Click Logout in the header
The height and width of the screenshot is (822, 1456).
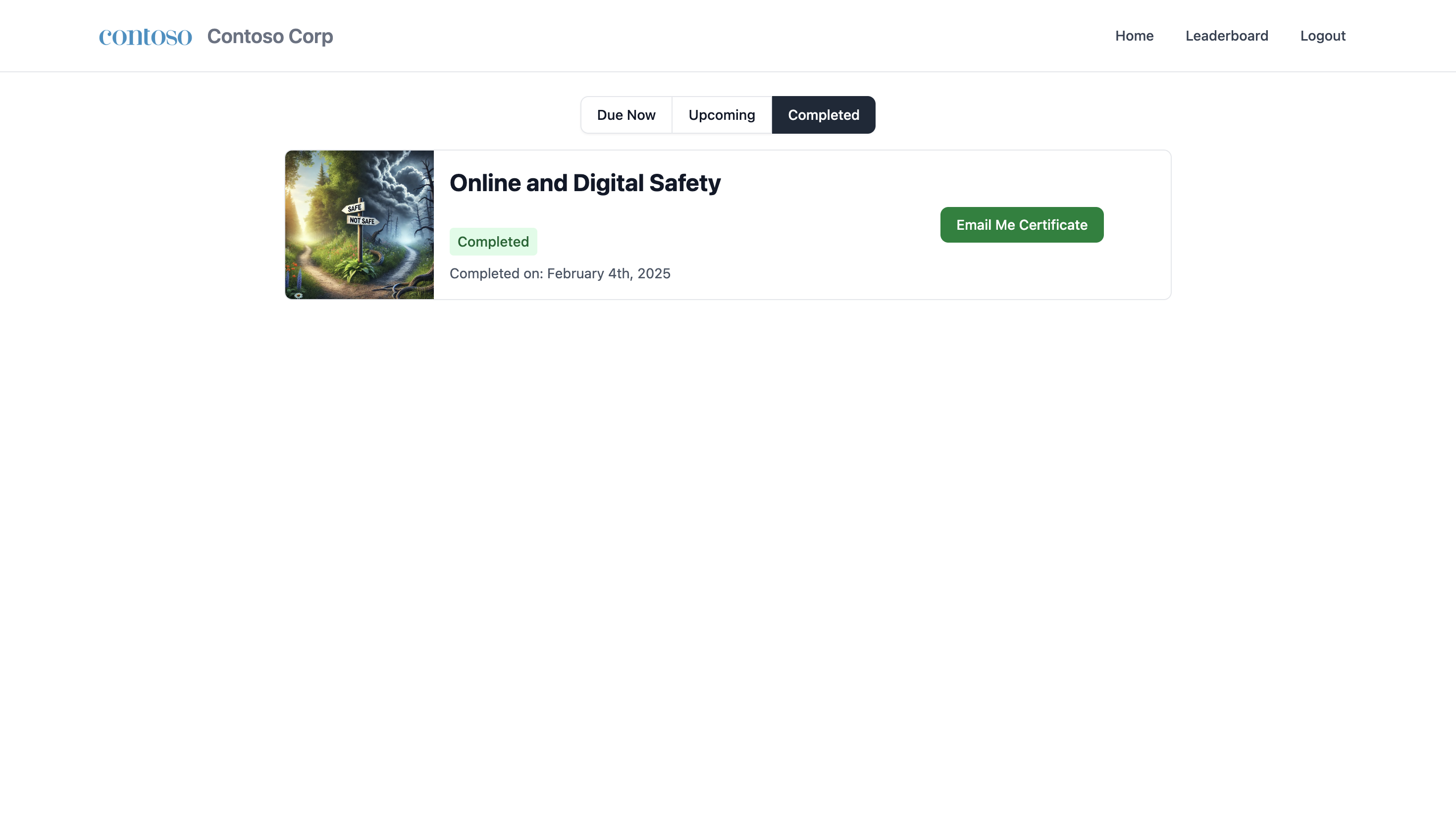point(1323,36)
